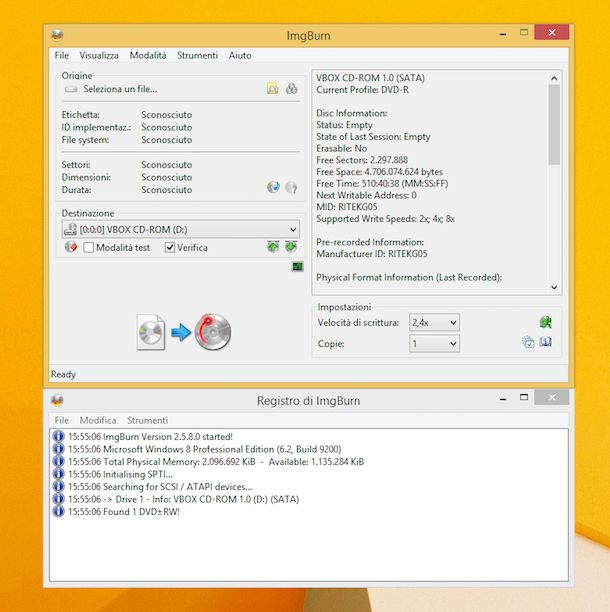This screenshot has height=612, width=610.
Task: Minimize the ImgBurn main window
Action: [x=503, y=34]
